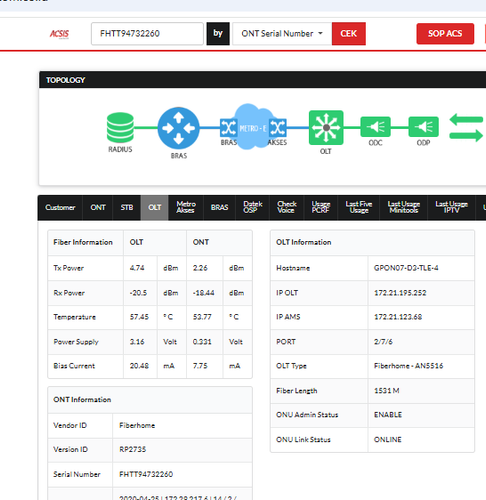Open the SOP ACS button
The image size is (486, 500).
(x=445, y=34)
